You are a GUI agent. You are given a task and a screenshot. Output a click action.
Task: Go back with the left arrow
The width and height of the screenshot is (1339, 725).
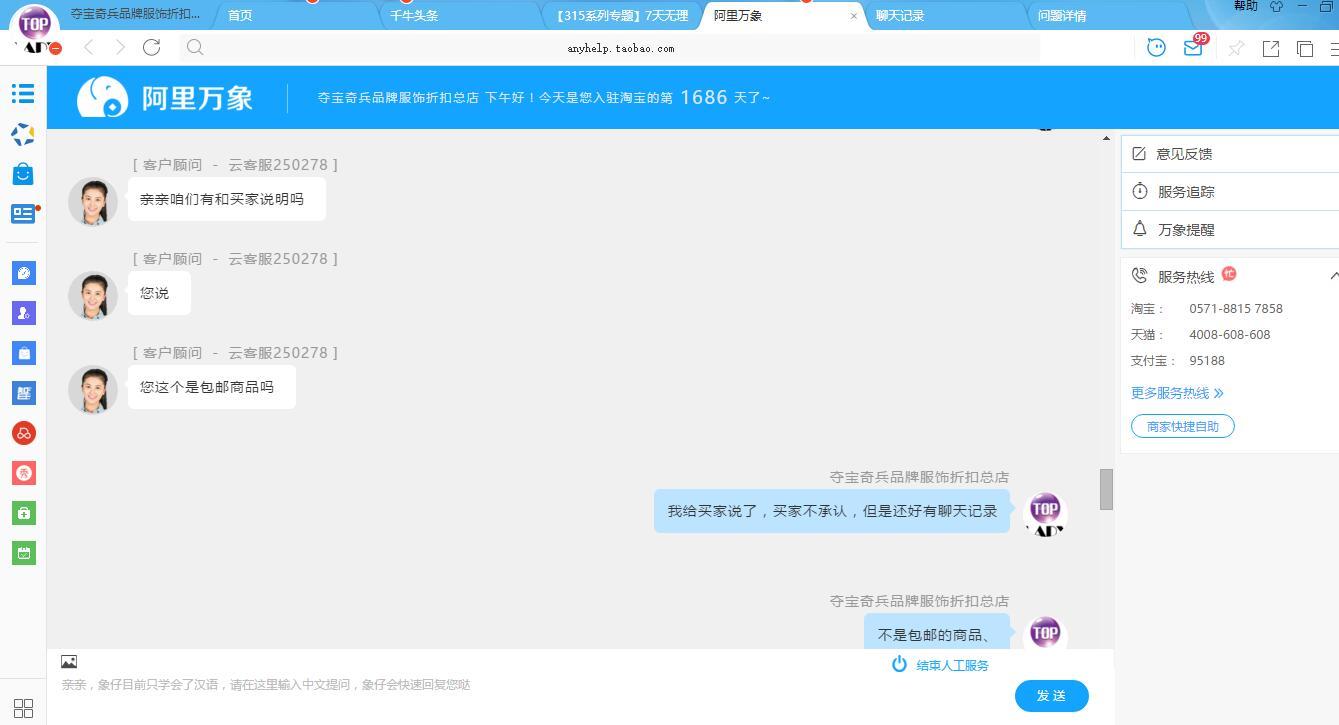click(89, 47)
